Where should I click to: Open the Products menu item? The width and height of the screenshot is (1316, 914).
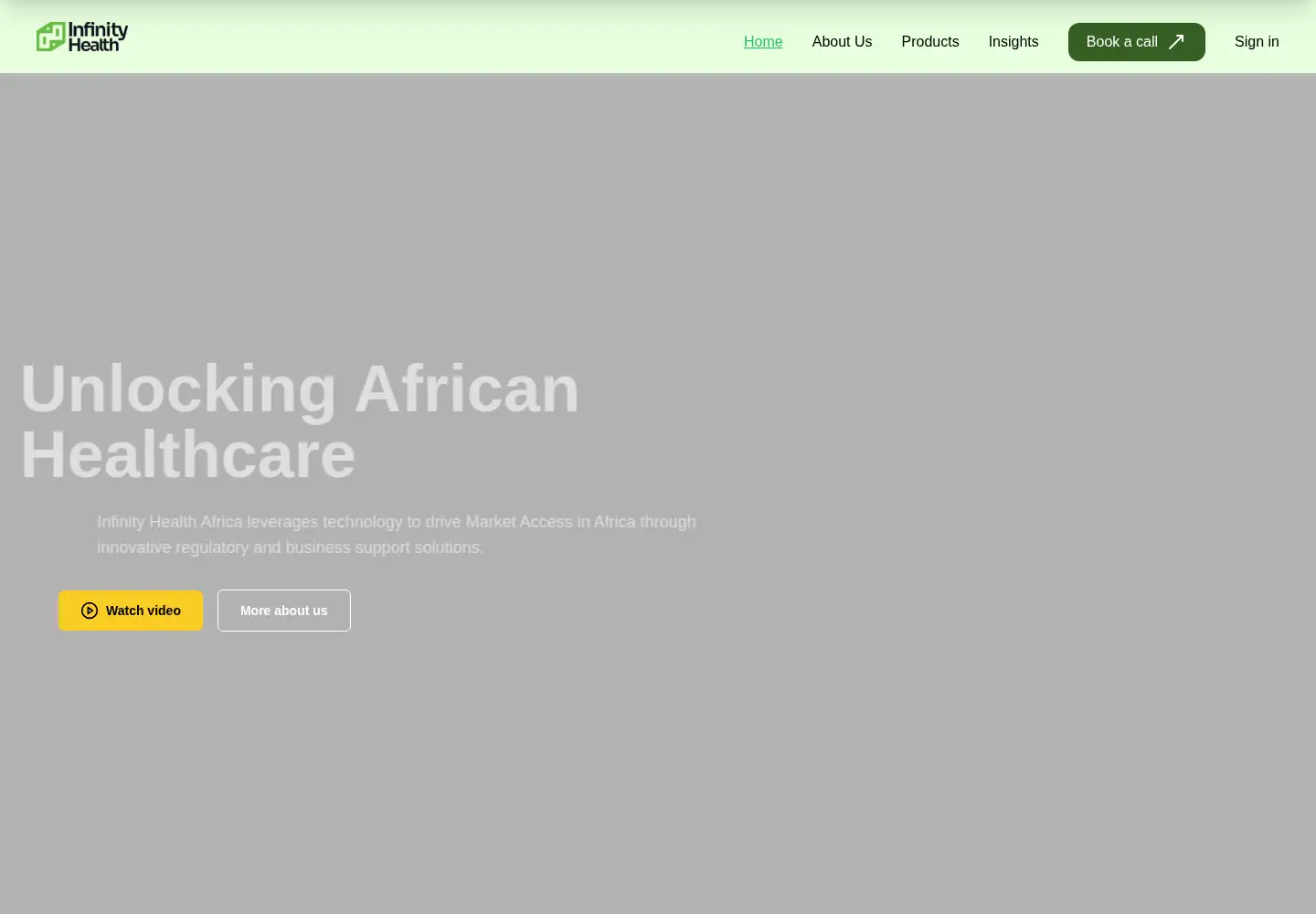click(930, 42)
